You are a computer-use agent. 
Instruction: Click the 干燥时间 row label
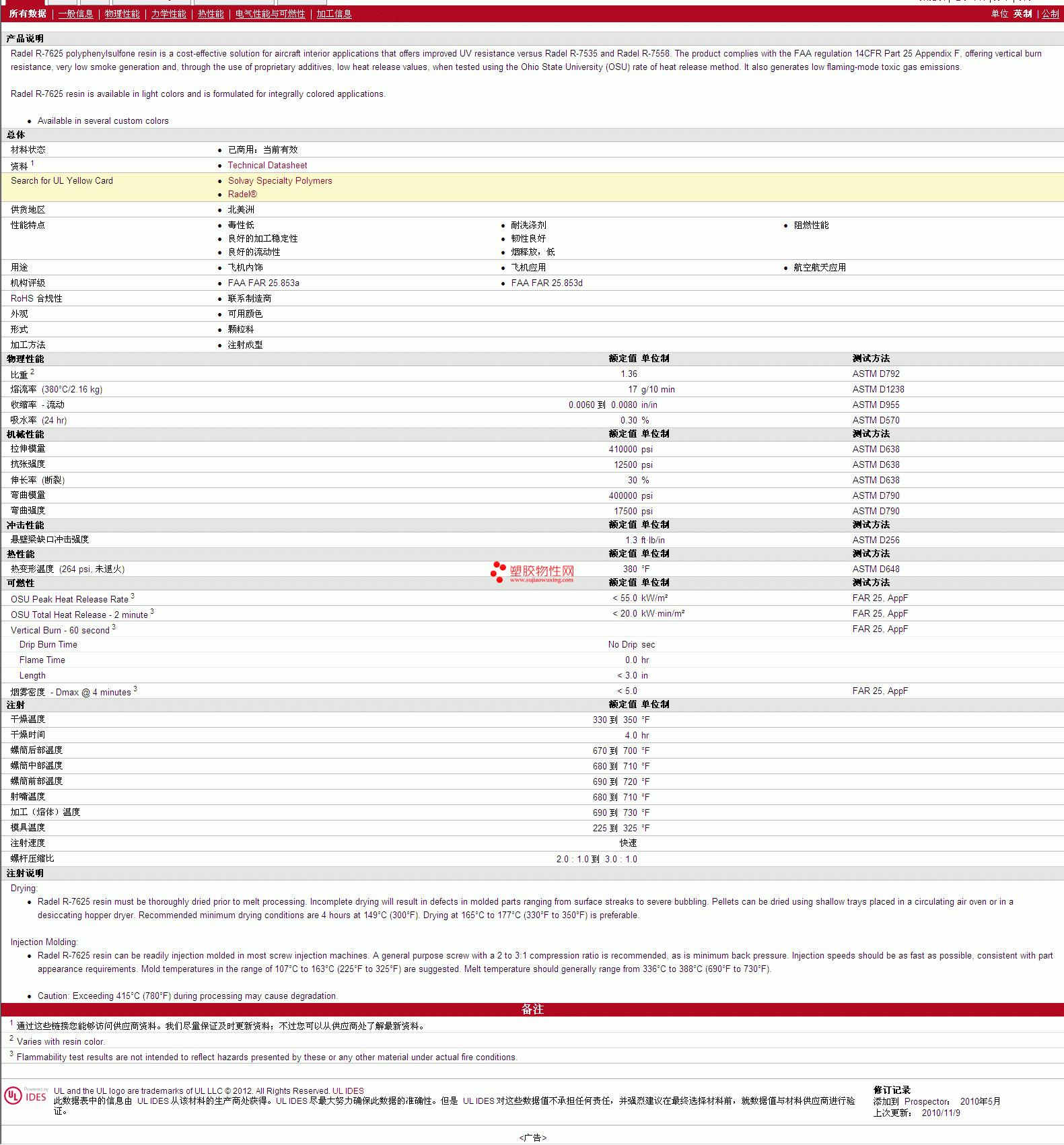(28, 735)
